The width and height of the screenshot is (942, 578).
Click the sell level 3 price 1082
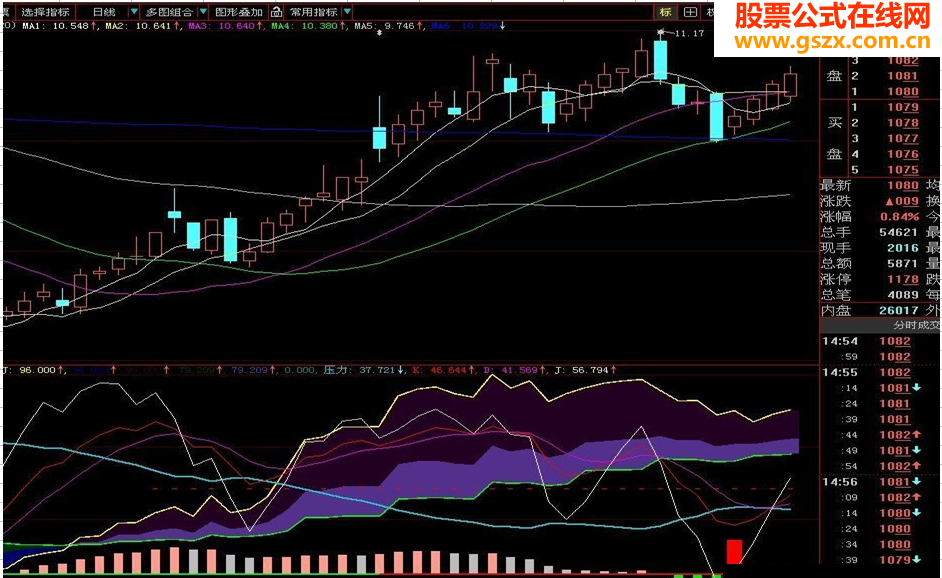click(903, 60)
